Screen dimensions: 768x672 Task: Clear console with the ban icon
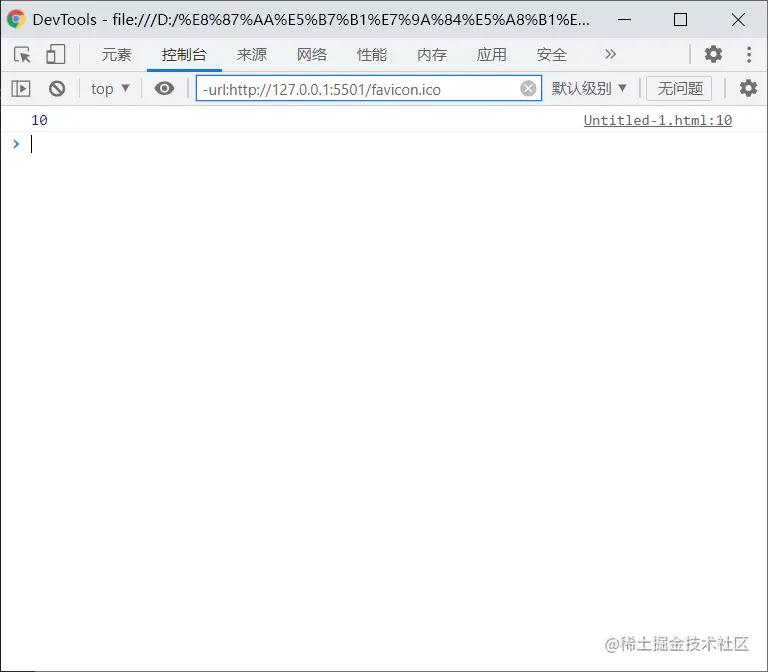[57, 89]
